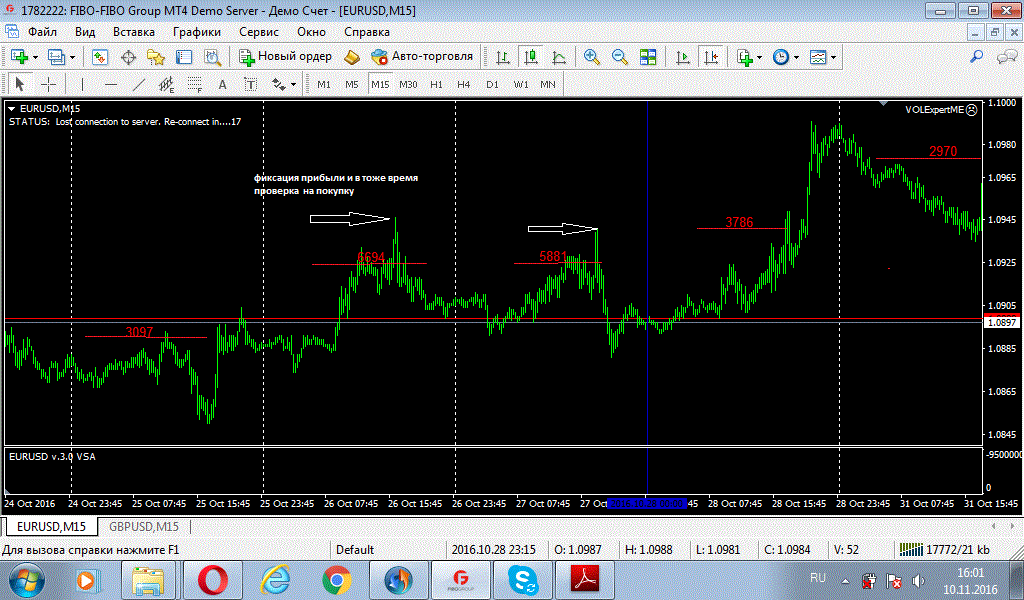Switch to line chart type
The height and width of the screenshot is (600, 1024).
559,57
